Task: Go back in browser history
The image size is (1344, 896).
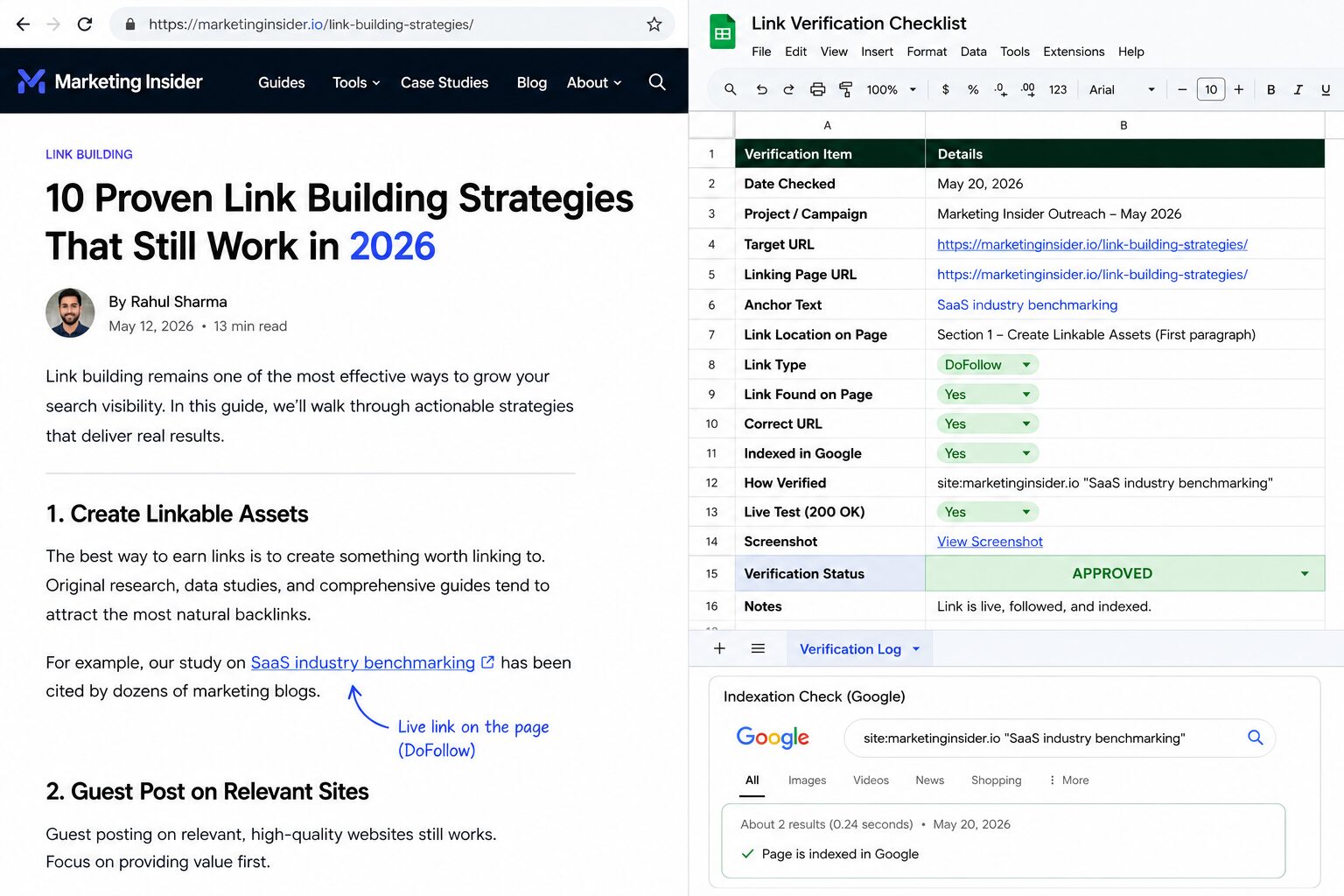Action: tap(23, 24)
